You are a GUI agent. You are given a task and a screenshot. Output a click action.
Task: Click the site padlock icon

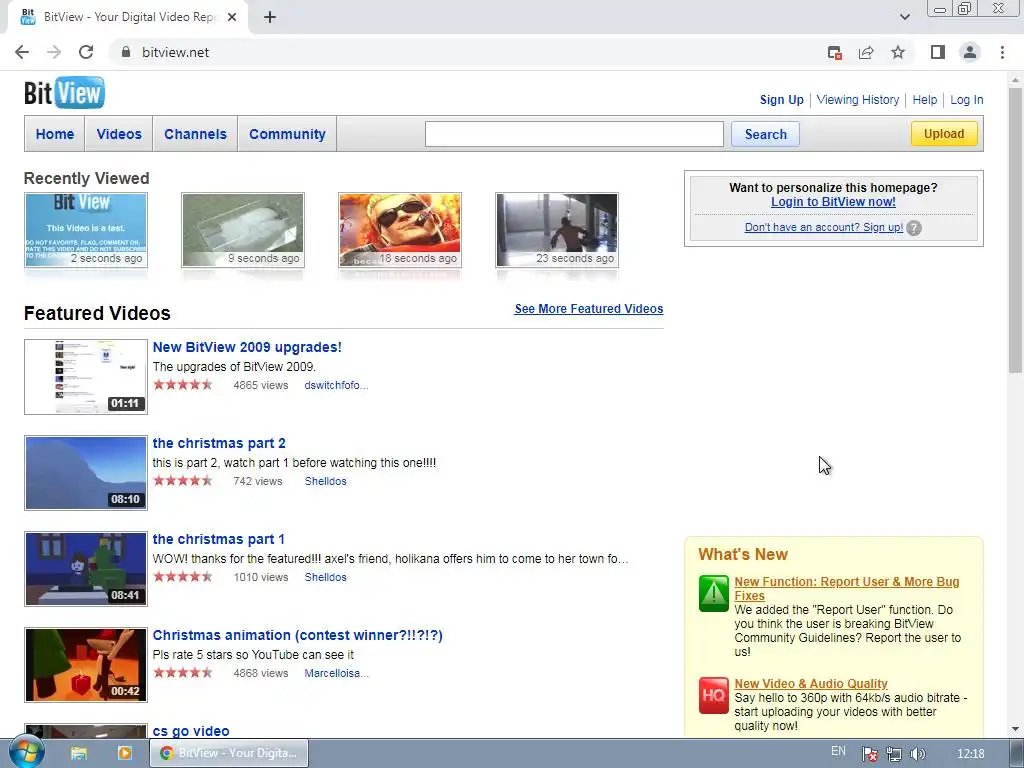tap(126, 52)
